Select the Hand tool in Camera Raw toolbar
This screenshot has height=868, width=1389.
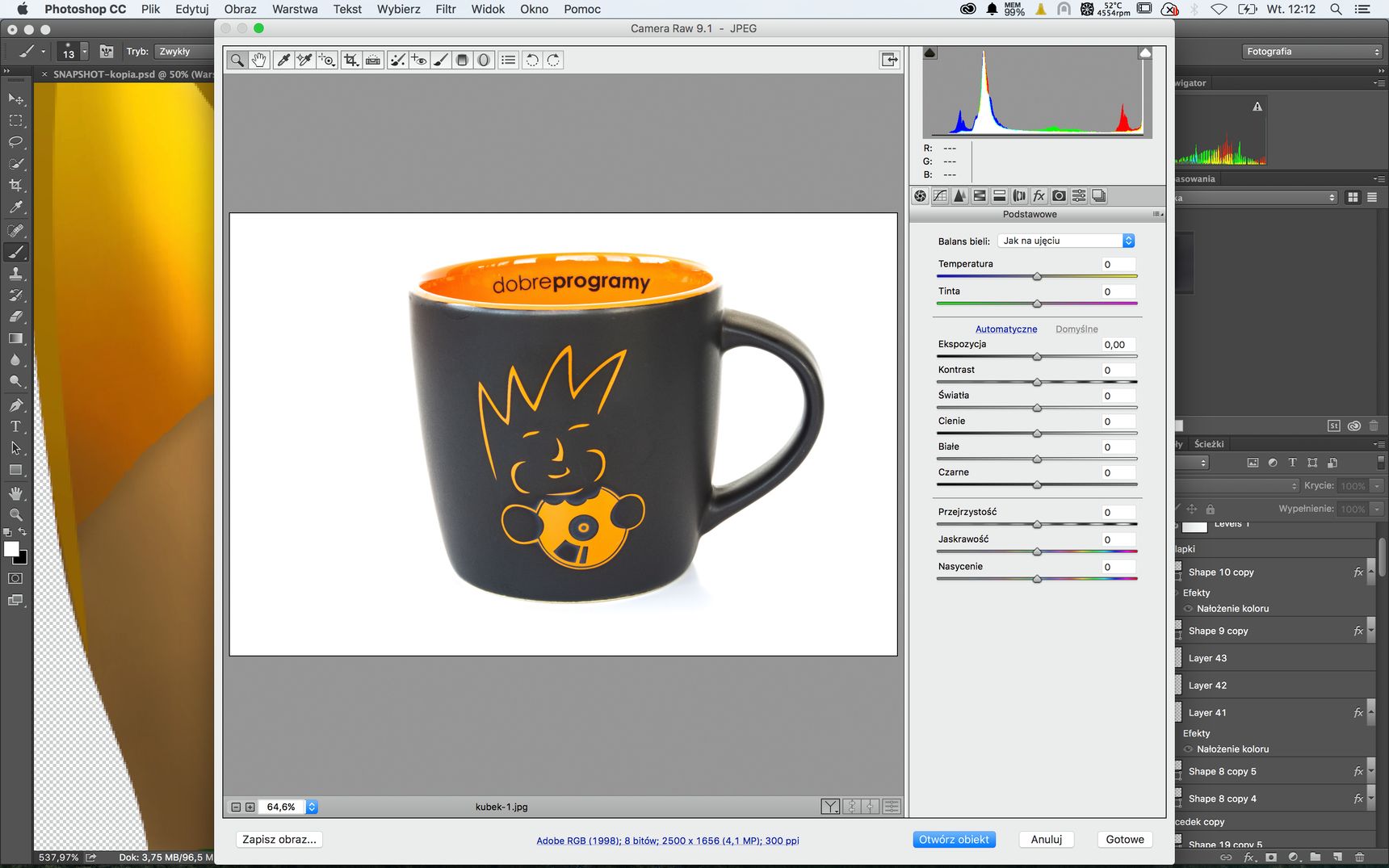tap(258, 60)
